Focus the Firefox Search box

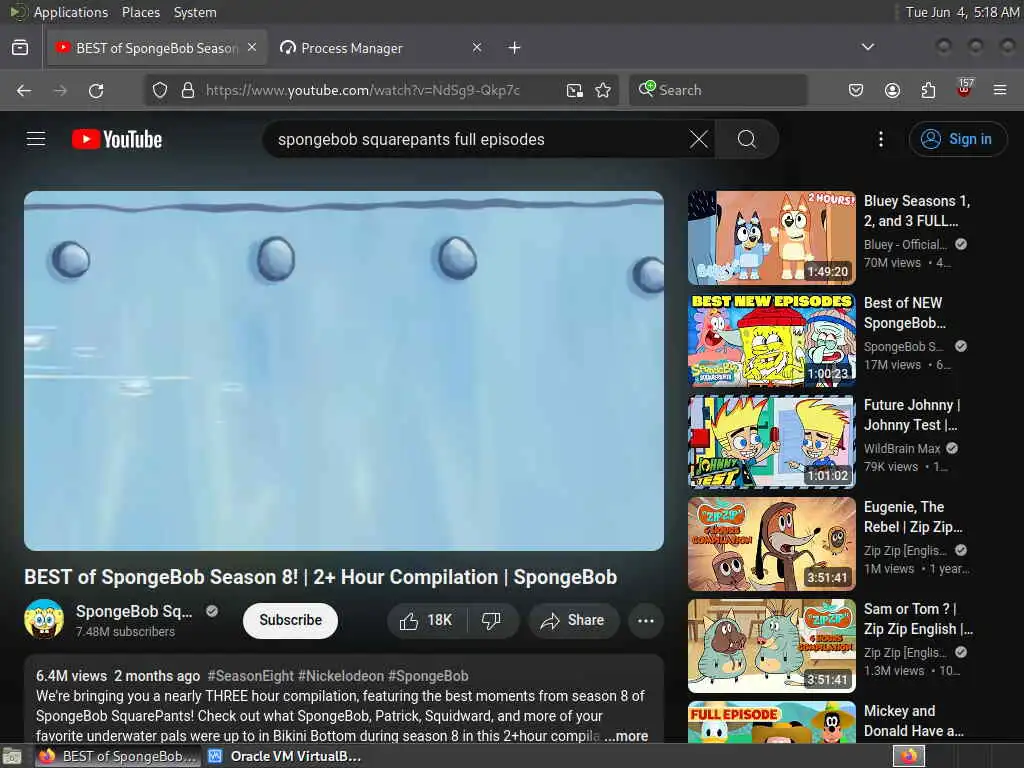pyautogui.click(x=718, y=90)
